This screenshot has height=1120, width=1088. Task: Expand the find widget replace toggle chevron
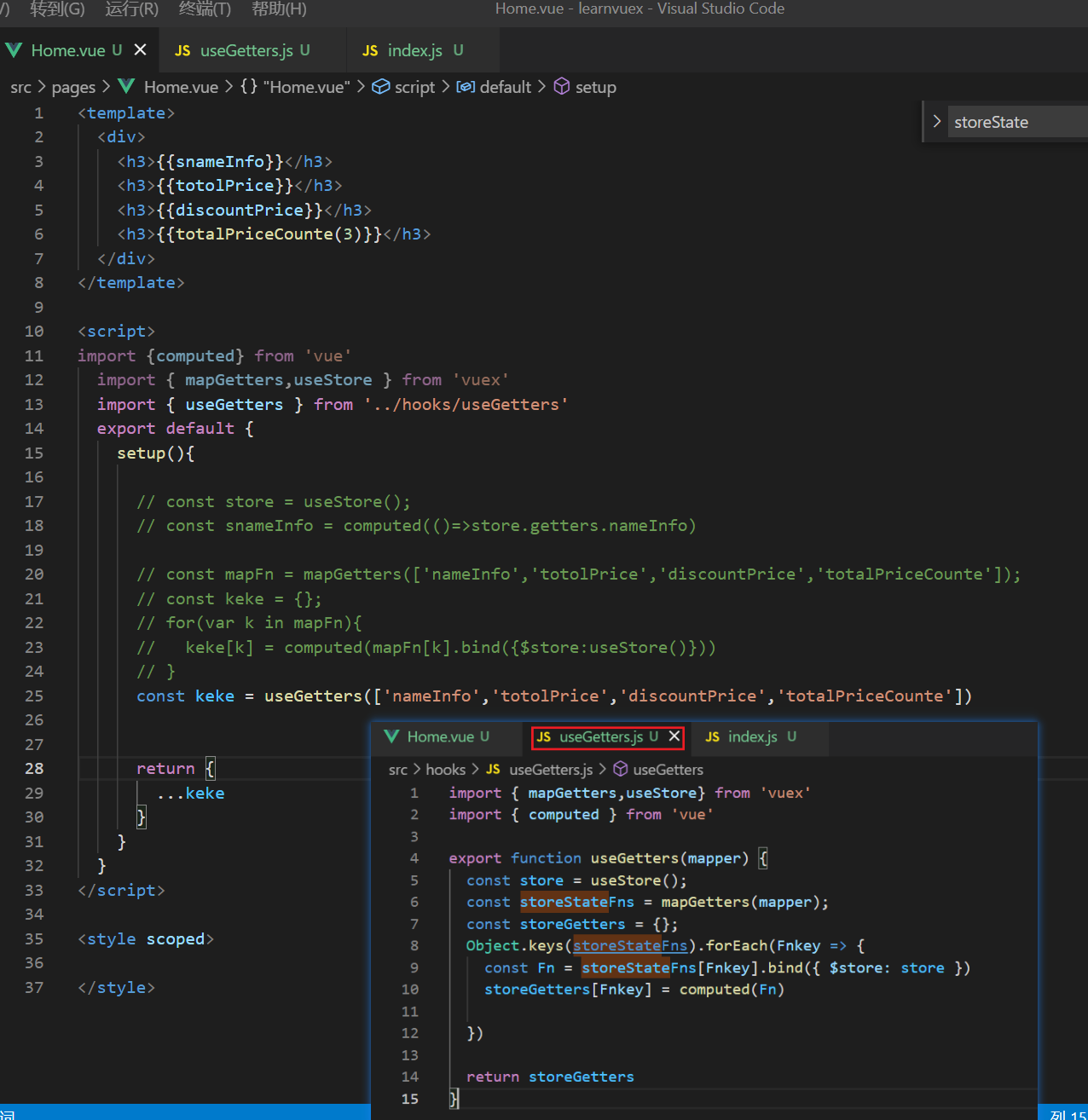pyautogui.click(x=936, y=121)
